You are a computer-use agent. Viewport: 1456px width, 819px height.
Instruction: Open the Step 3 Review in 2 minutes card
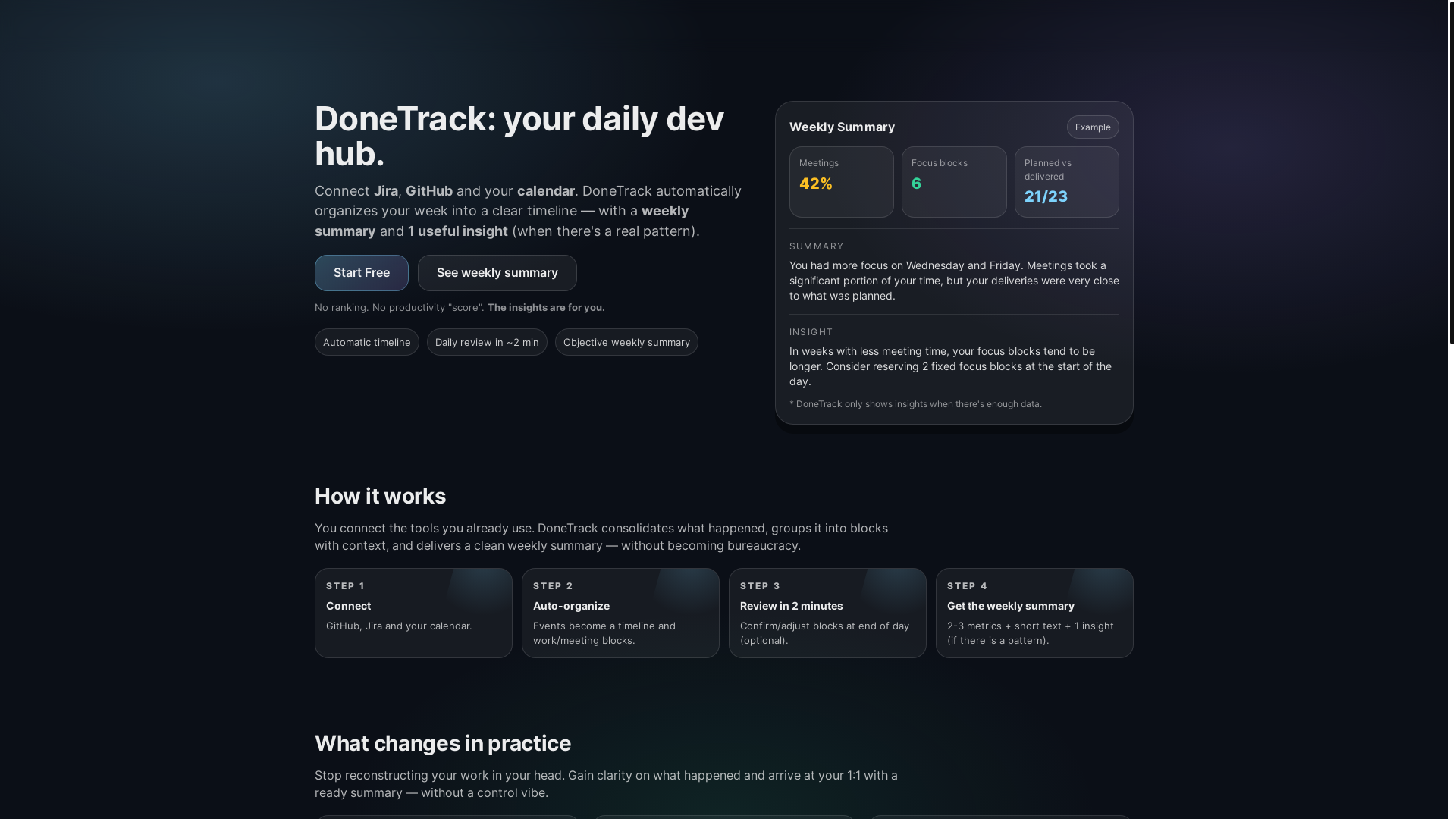[827, 613]
